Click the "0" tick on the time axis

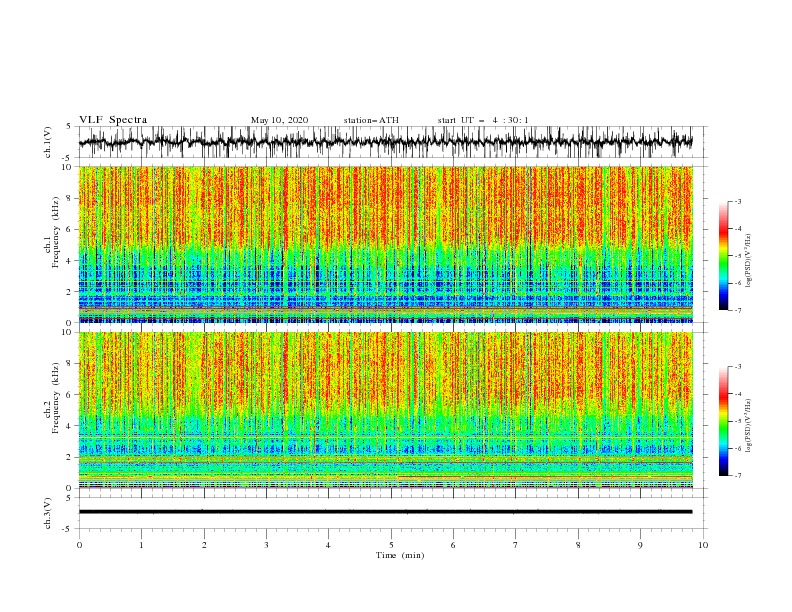pyautogui.click(x=79, y=545)
